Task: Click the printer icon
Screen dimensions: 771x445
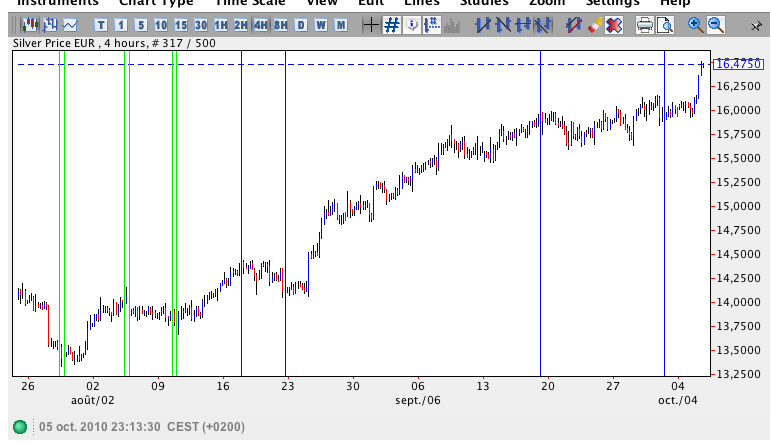Action: 645,25
